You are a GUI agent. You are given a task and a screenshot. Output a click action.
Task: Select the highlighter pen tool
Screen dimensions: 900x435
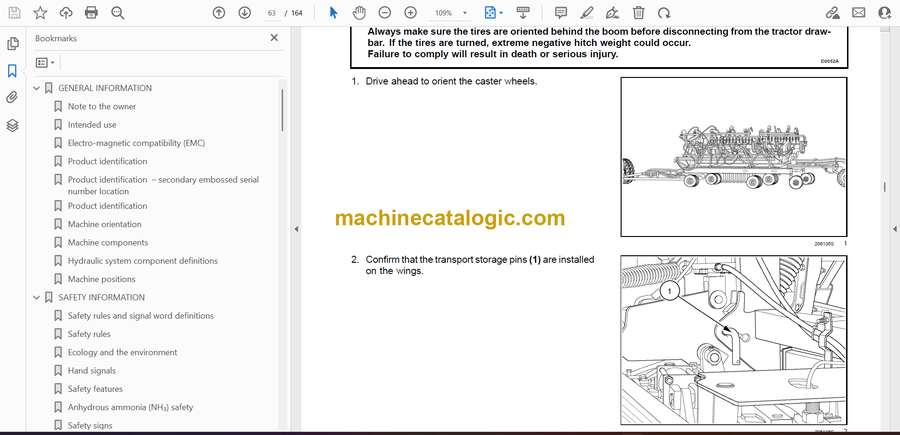[587, 13]
